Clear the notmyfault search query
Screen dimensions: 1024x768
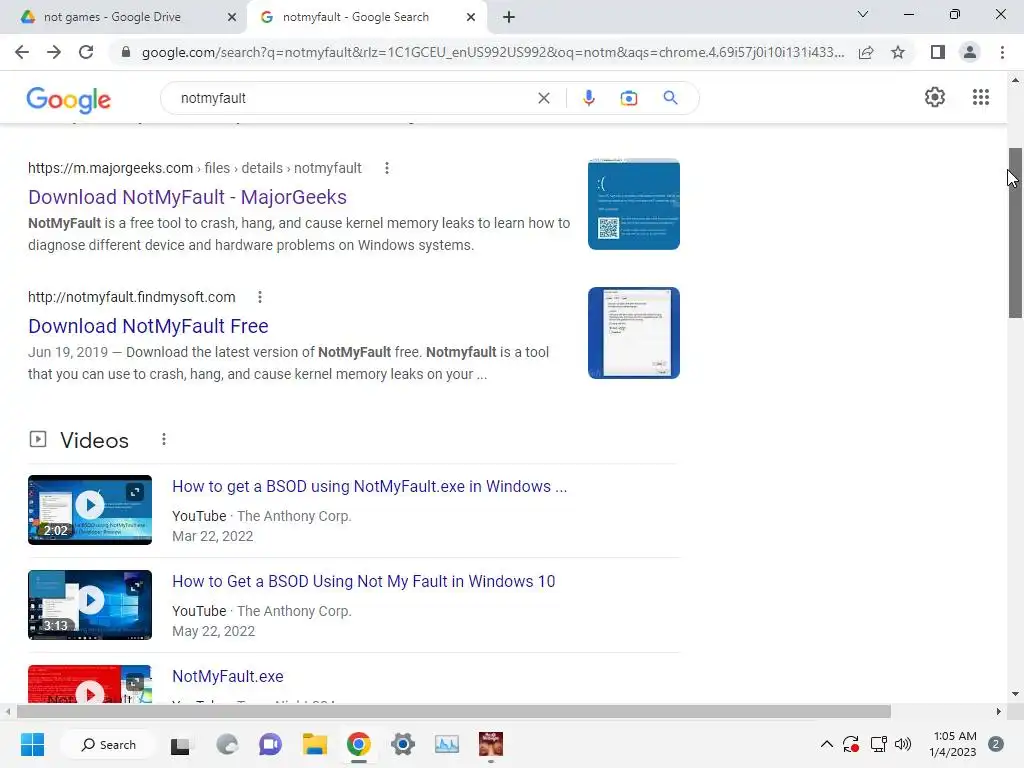tap(543, 98)
